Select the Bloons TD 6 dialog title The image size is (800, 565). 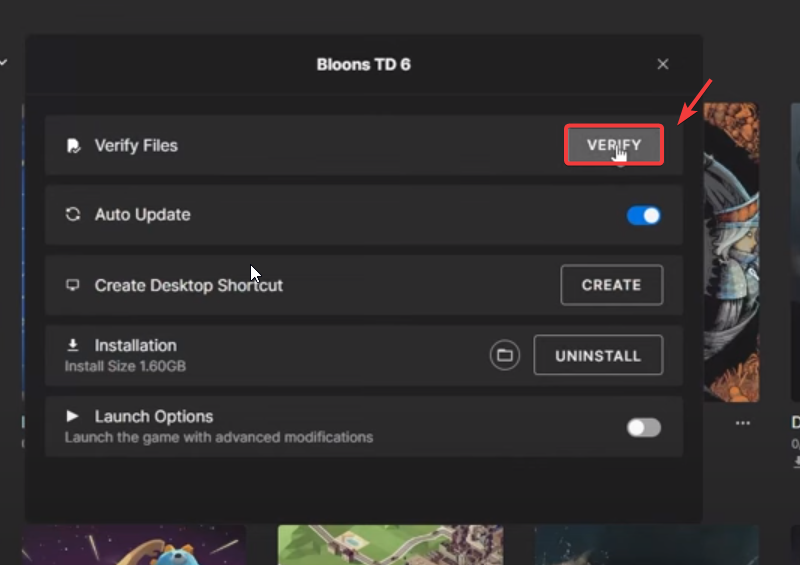[363, 65]
